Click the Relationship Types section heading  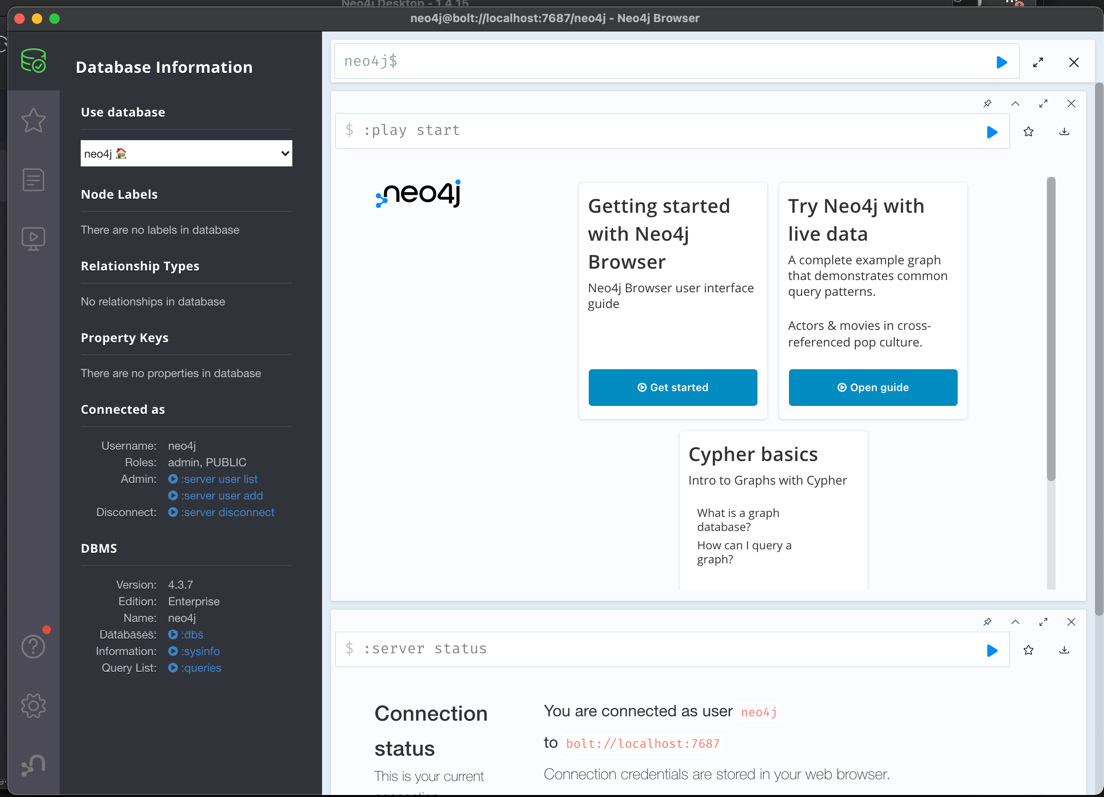[139, 266]
